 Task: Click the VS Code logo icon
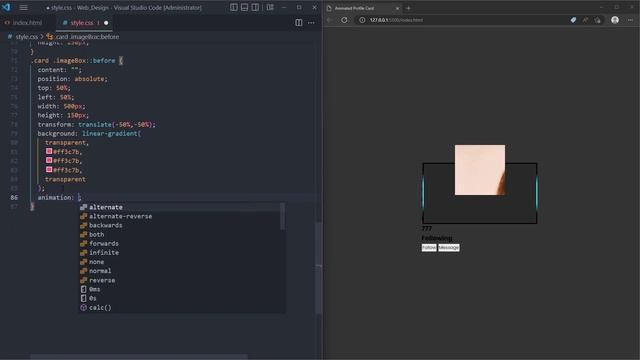7,7
